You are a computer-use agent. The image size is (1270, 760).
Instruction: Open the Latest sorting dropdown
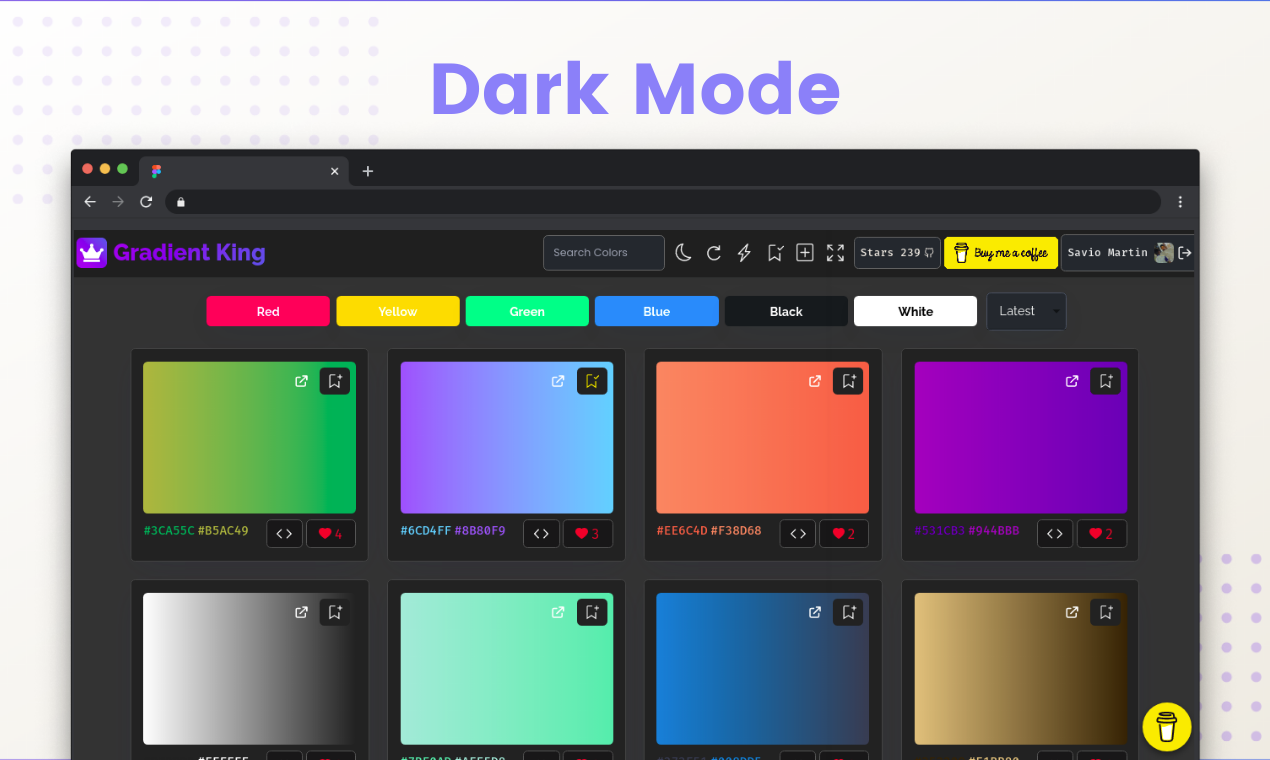click(1026, 311)
